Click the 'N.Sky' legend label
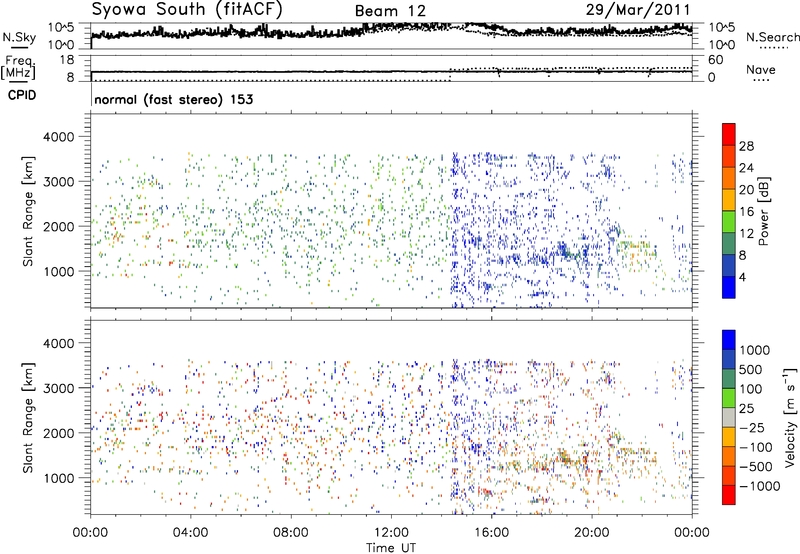This screenshot has width=800, height=554. (x=19, y=37)
